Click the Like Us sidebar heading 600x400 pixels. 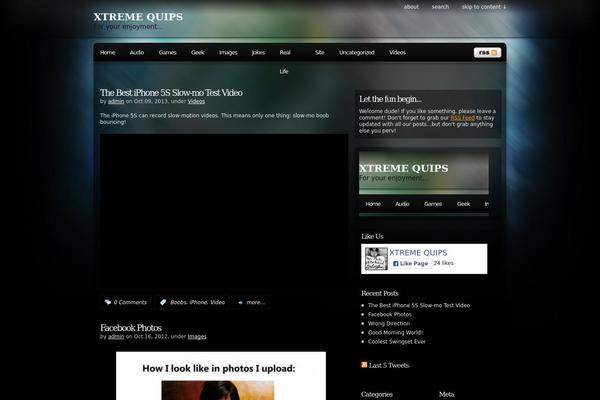(x=372, y=237)
